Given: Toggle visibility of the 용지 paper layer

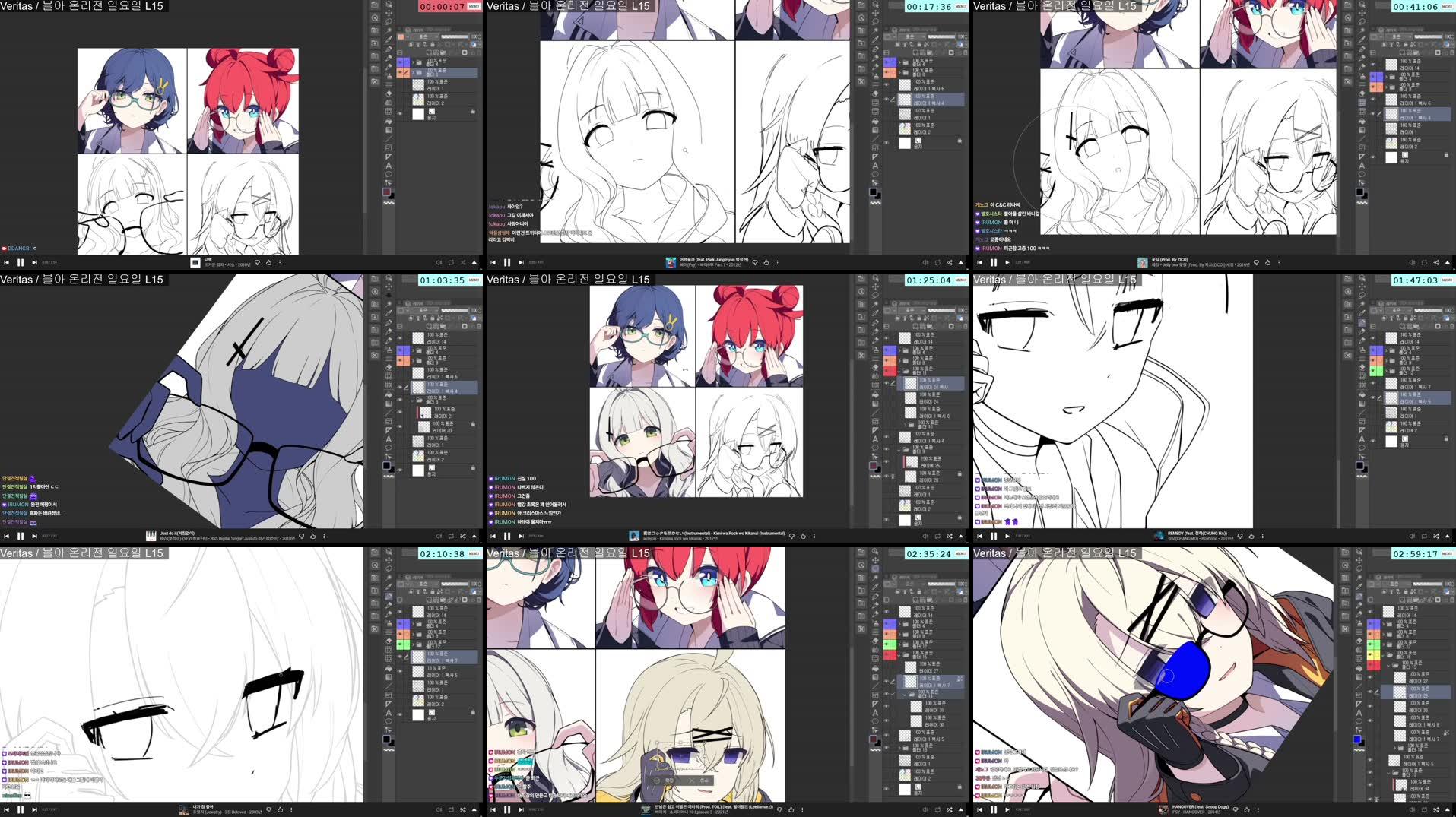Looking at the screenshot, I should tap(398, 113).
